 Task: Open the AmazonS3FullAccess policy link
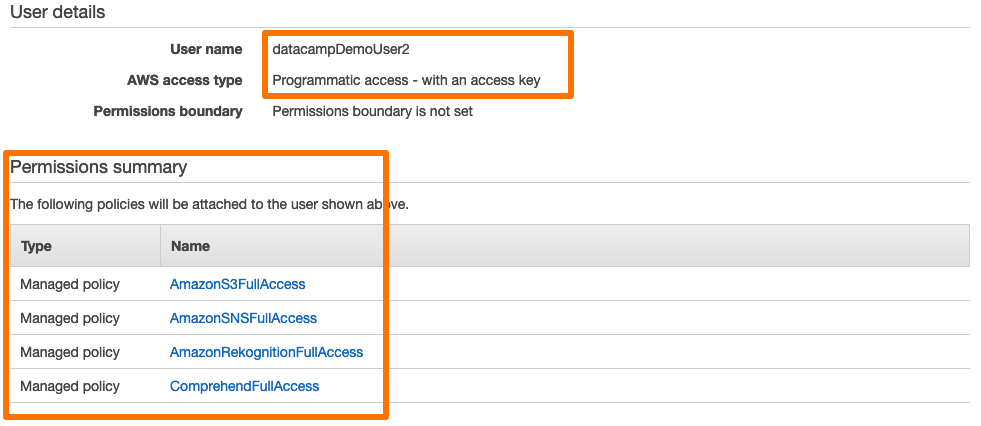[237, 284]
